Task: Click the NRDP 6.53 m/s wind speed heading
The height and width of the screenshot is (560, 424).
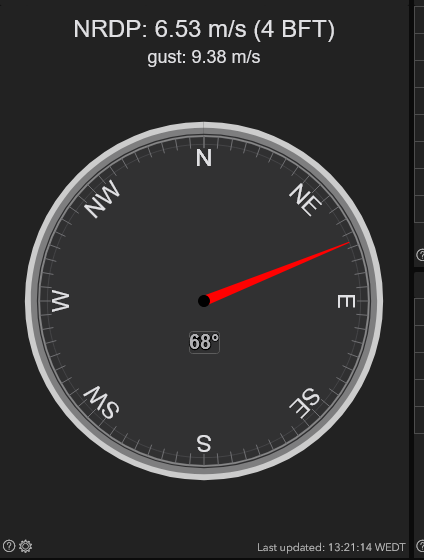Action: click(204, 29)
